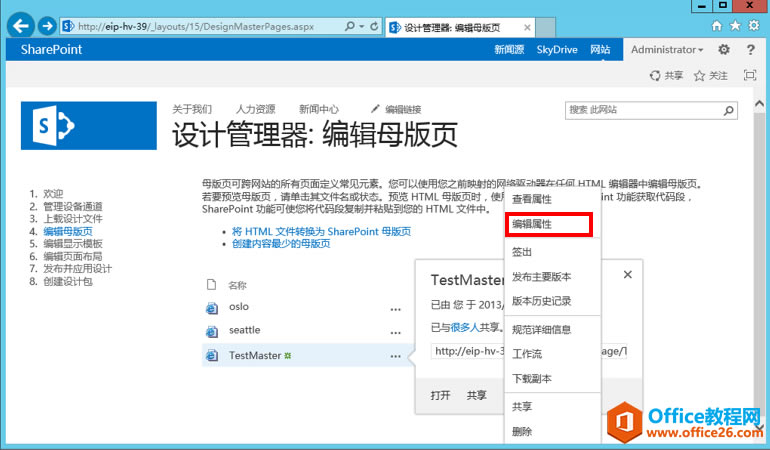Open the 关于我们 navigation link
The image size is (770, 450).
(192, 109)
